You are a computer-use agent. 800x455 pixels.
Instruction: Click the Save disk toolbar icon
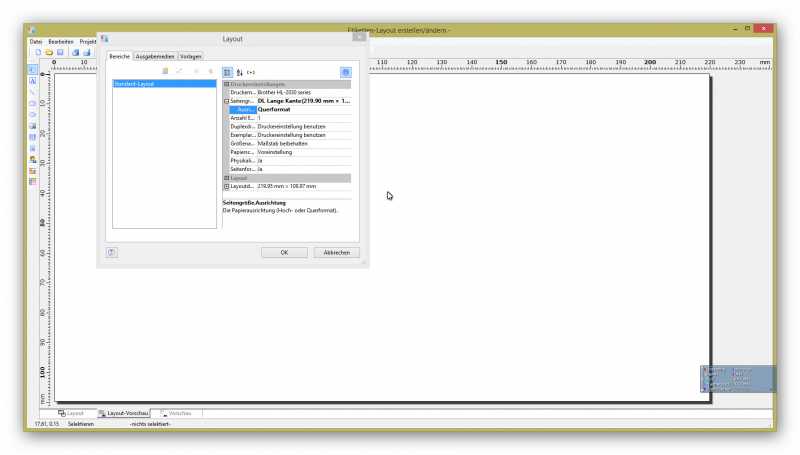coord(60,52)
